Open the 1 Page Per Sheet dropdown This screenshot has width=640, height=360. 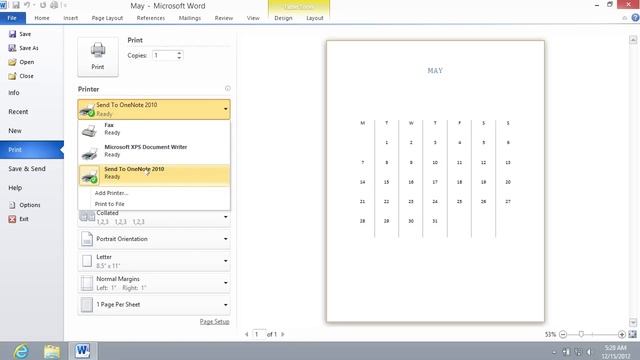[154, 305]
